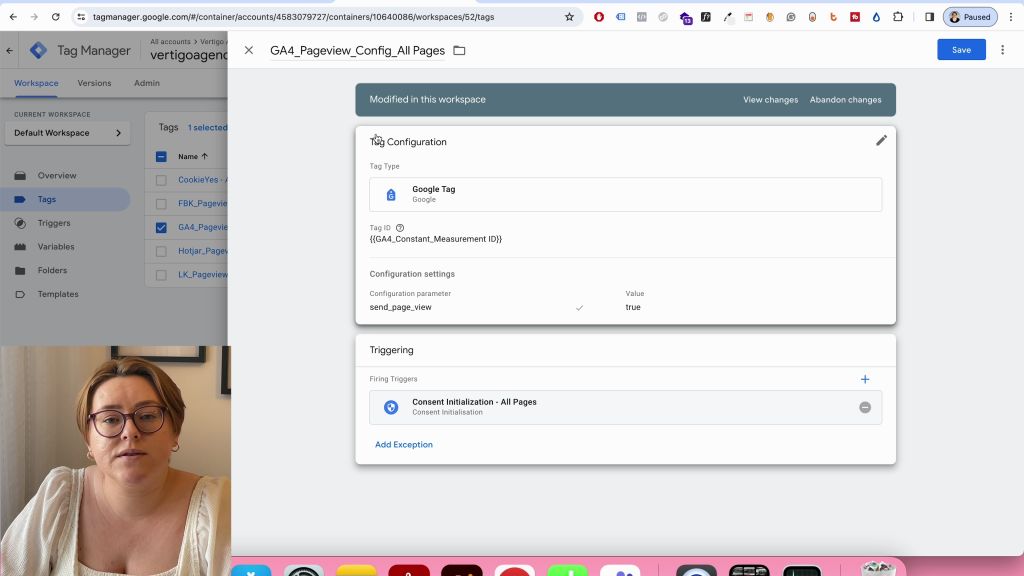Open the Paused profile button
The width and height of the screenshot is (1024, 576).
(970, 17)
